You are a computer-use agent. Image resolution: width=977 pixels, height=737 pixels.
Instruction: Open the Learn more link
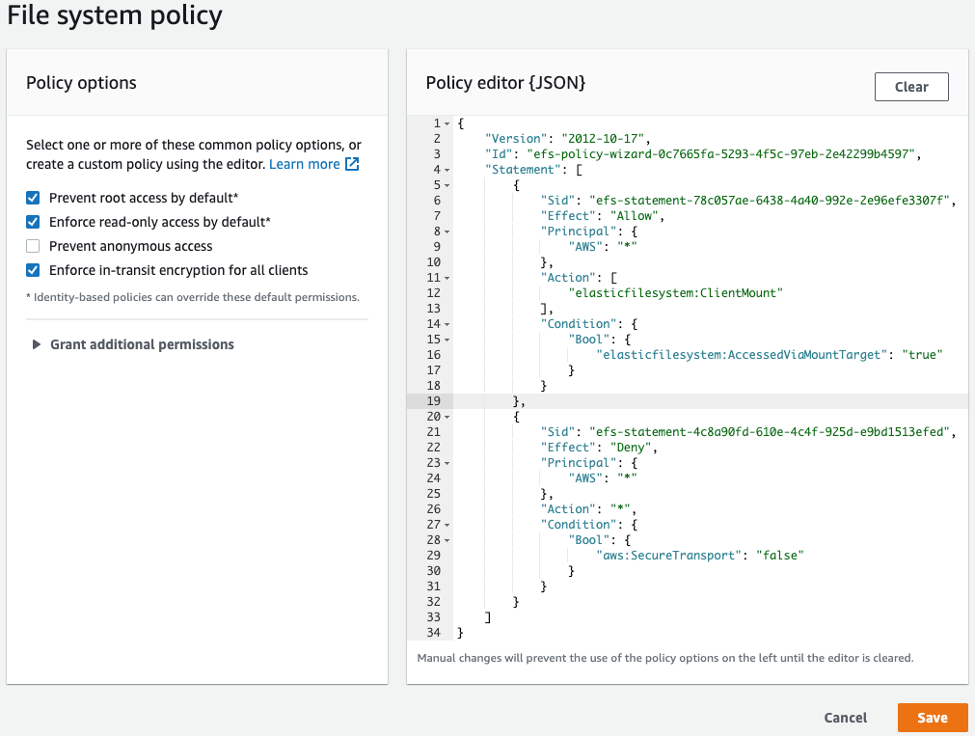(x=305, y=164)
